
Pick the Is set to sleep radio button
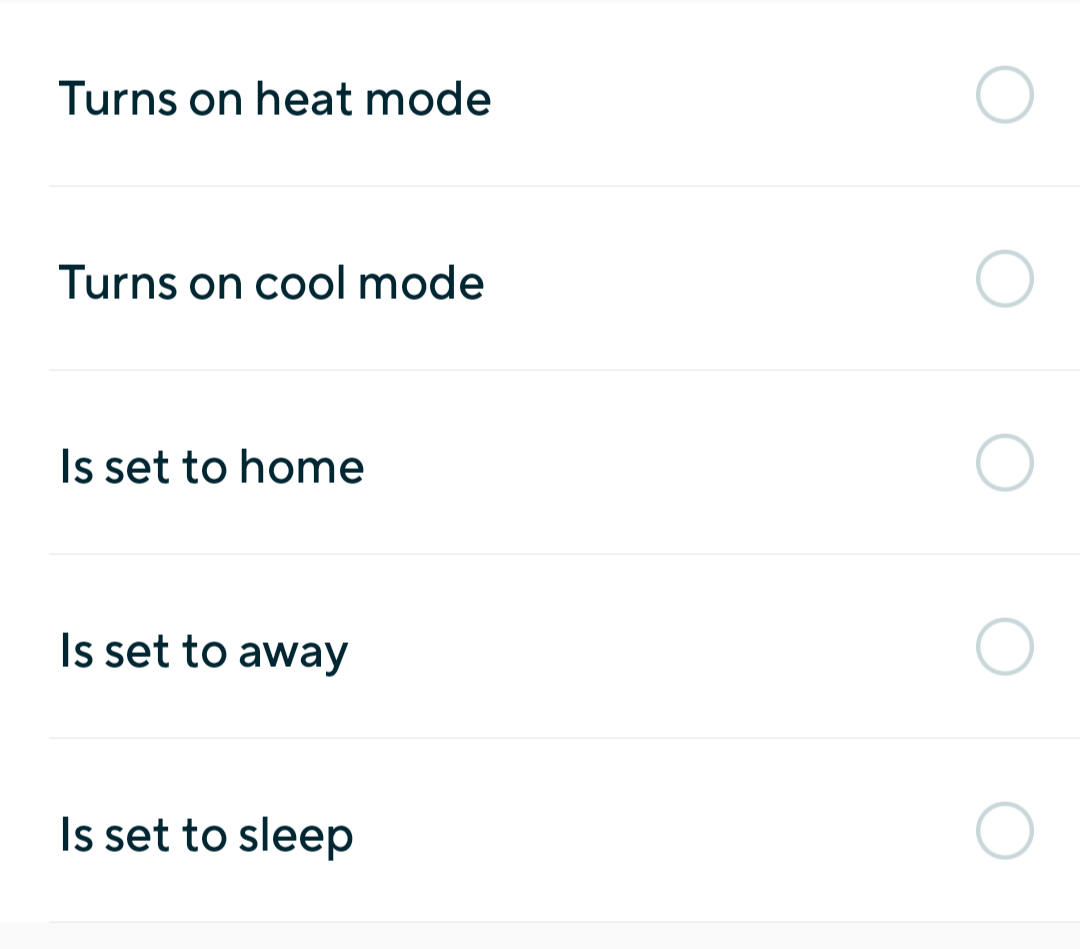tap(1004, 830)
